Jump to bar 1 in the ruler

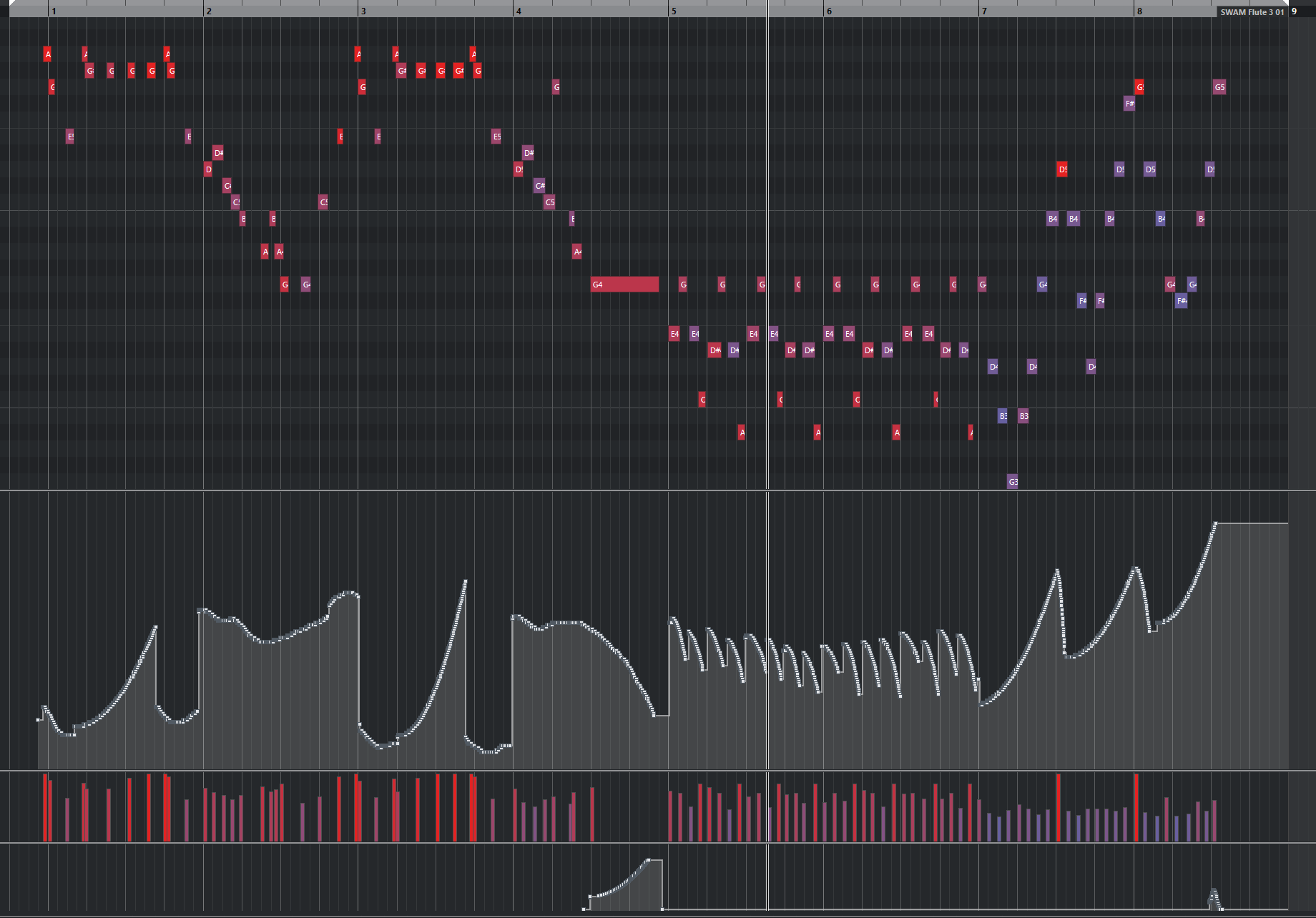[x=54, y=11]
